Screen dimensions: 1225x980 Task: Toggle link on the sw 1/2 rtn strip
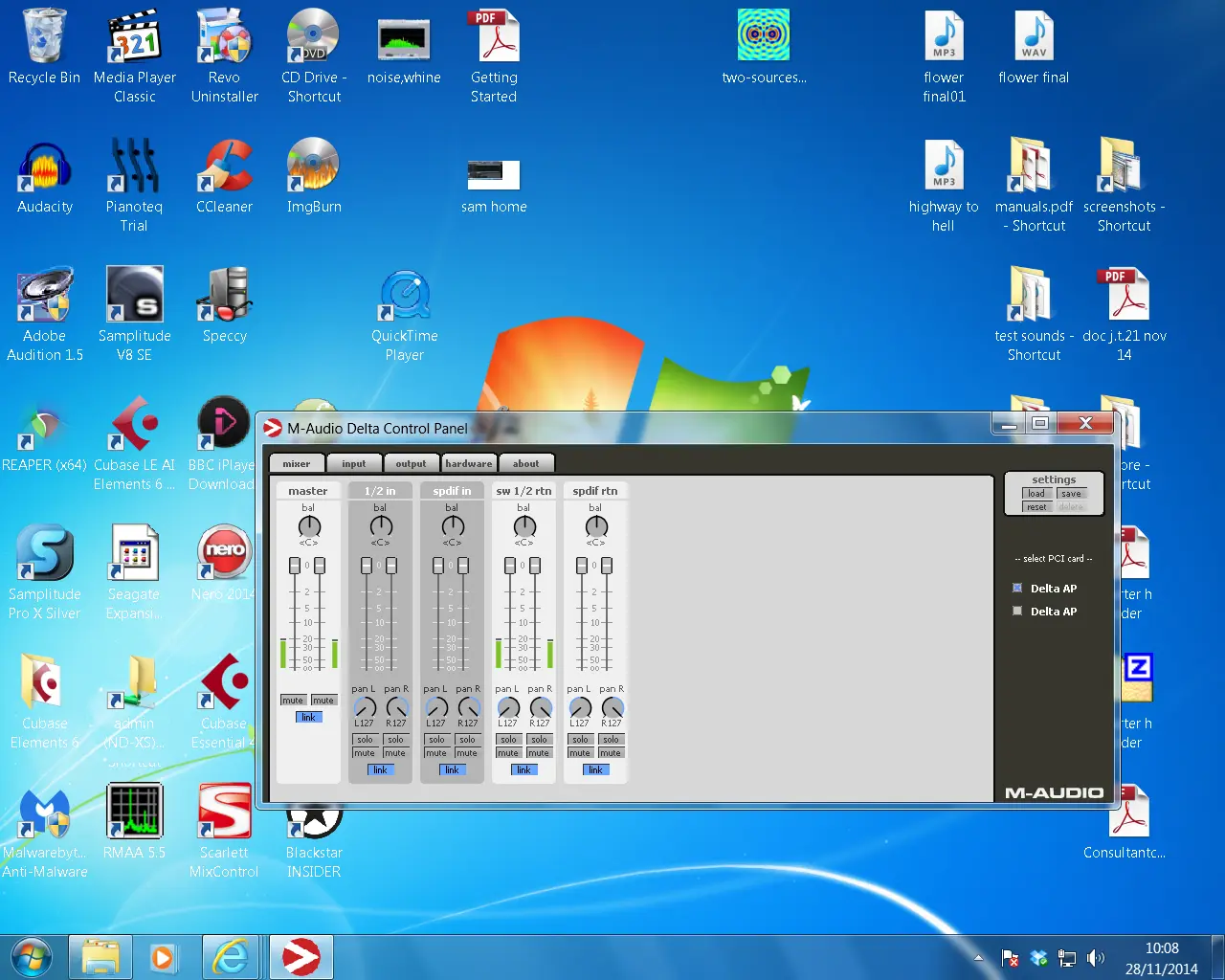pyautogui.click(x=523, y=769)
